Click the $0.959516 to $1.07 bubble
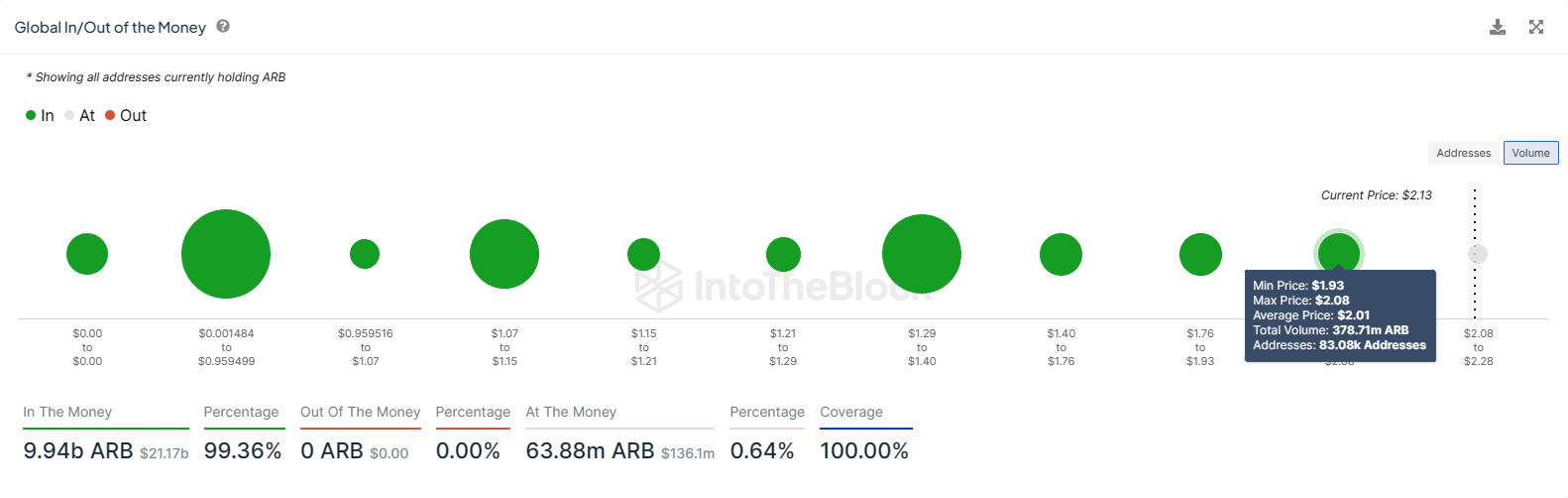Image resolution: width=1568 pixels, height=498 pixels. (365, 254)
